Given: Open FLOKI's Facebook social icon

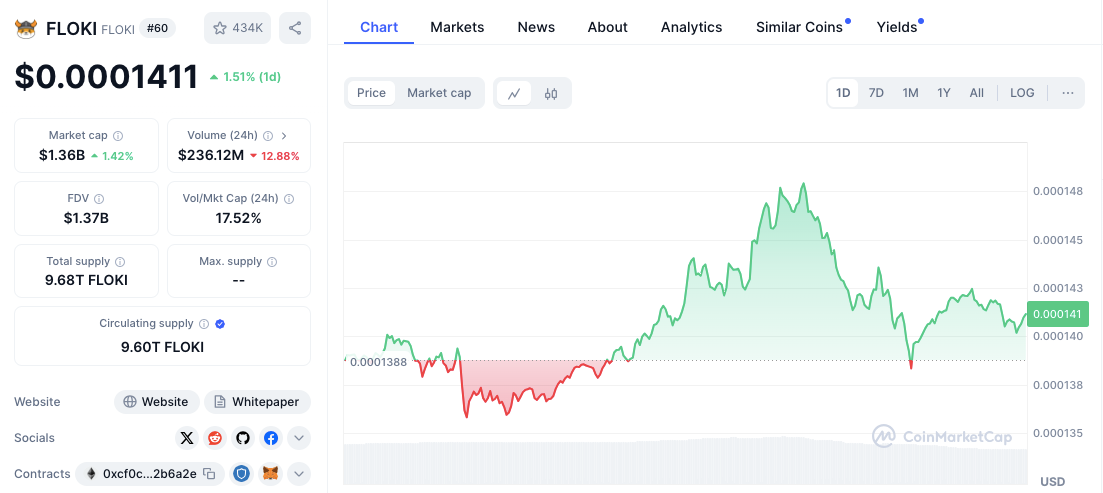Looking at the screenshot, I should [x=271, y=438].
